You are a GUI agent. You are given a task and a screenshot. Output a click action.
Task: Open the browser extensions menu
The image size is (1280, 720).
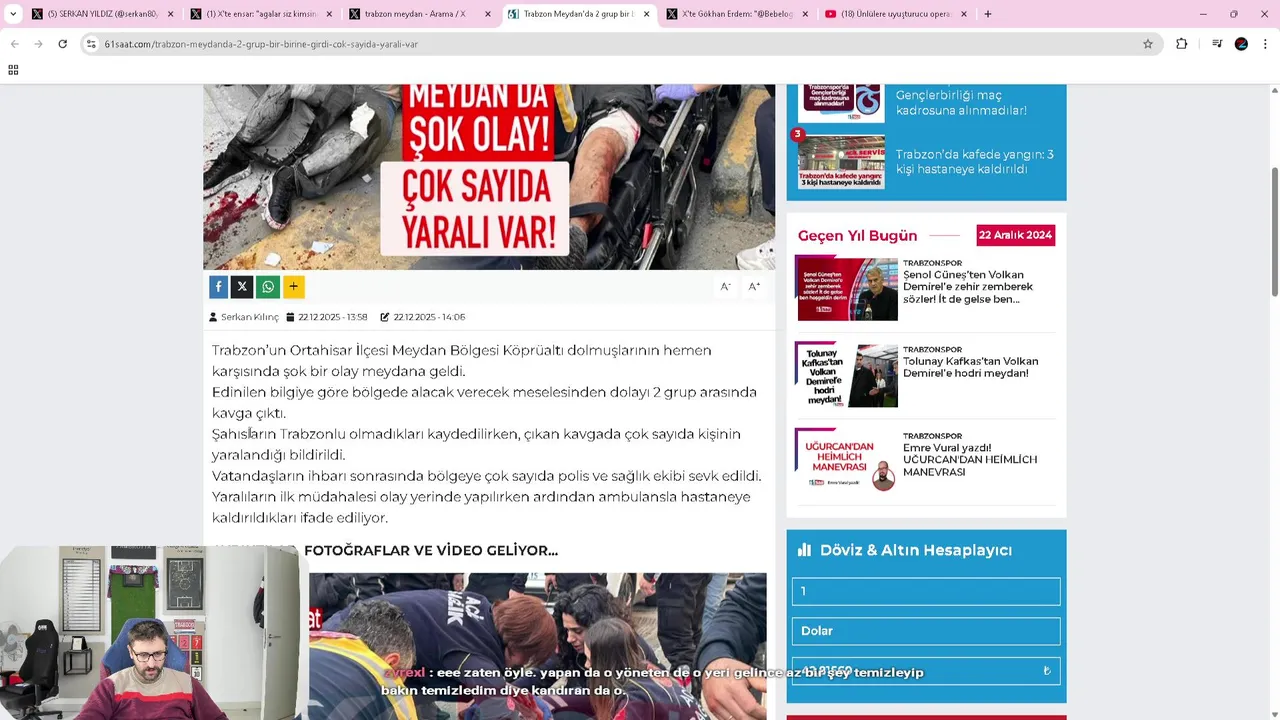point(1181,44)
